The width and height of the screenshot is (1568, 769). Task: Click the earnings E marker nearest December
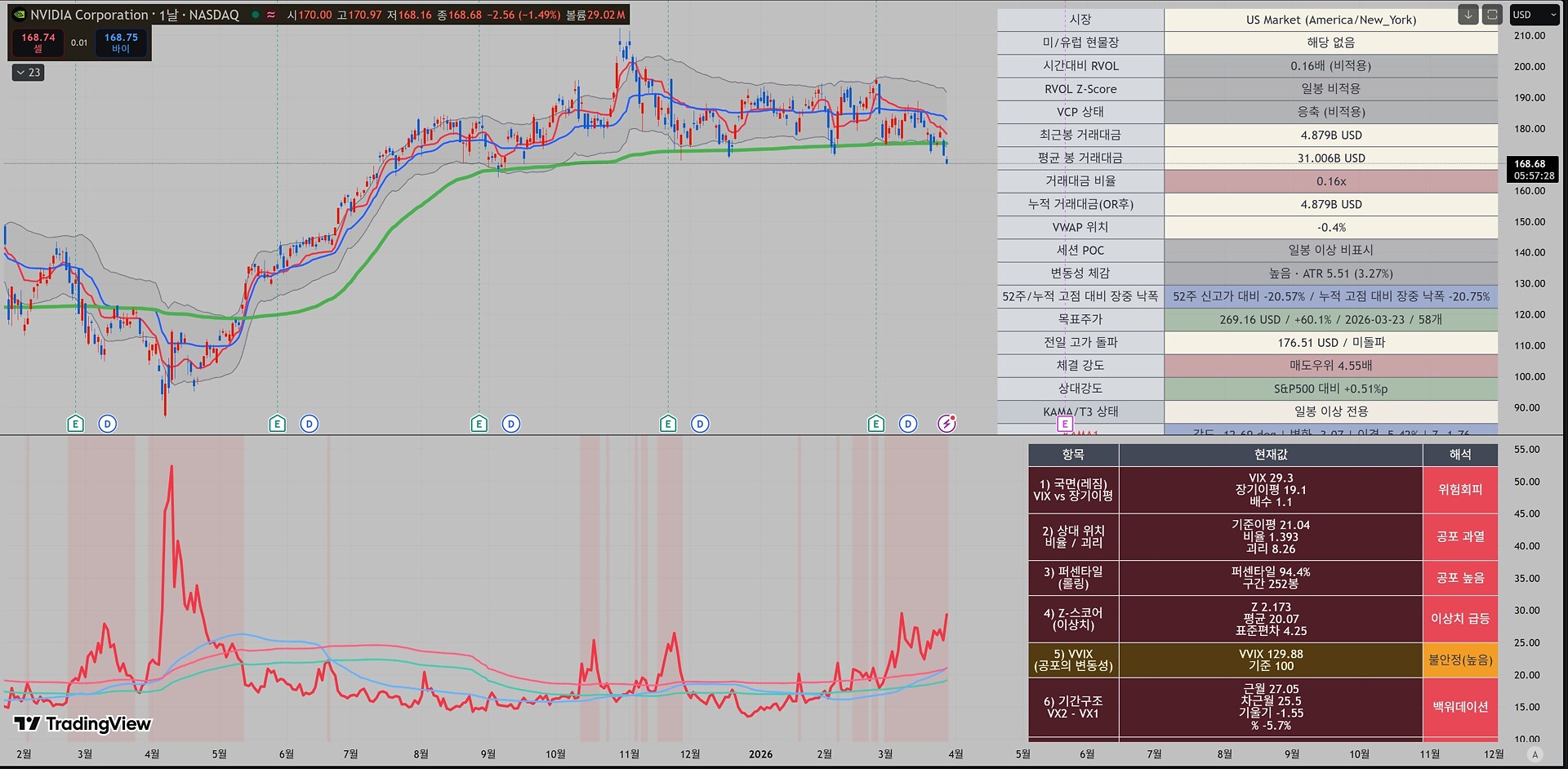(x=668, y=424)
